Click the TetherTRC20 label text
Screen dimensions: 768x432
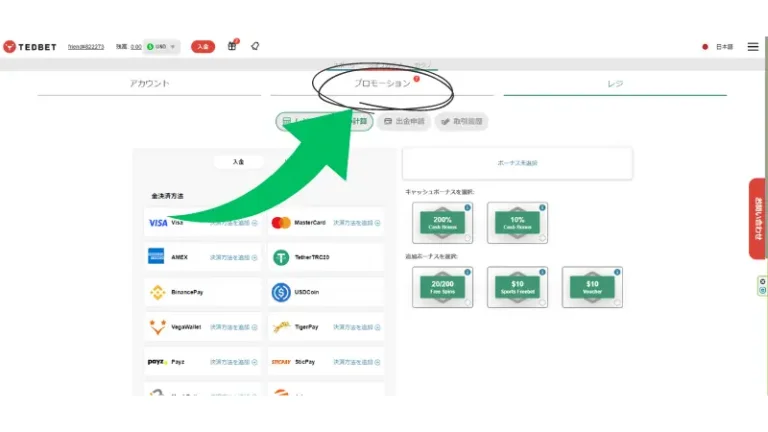tap(312, 257)
